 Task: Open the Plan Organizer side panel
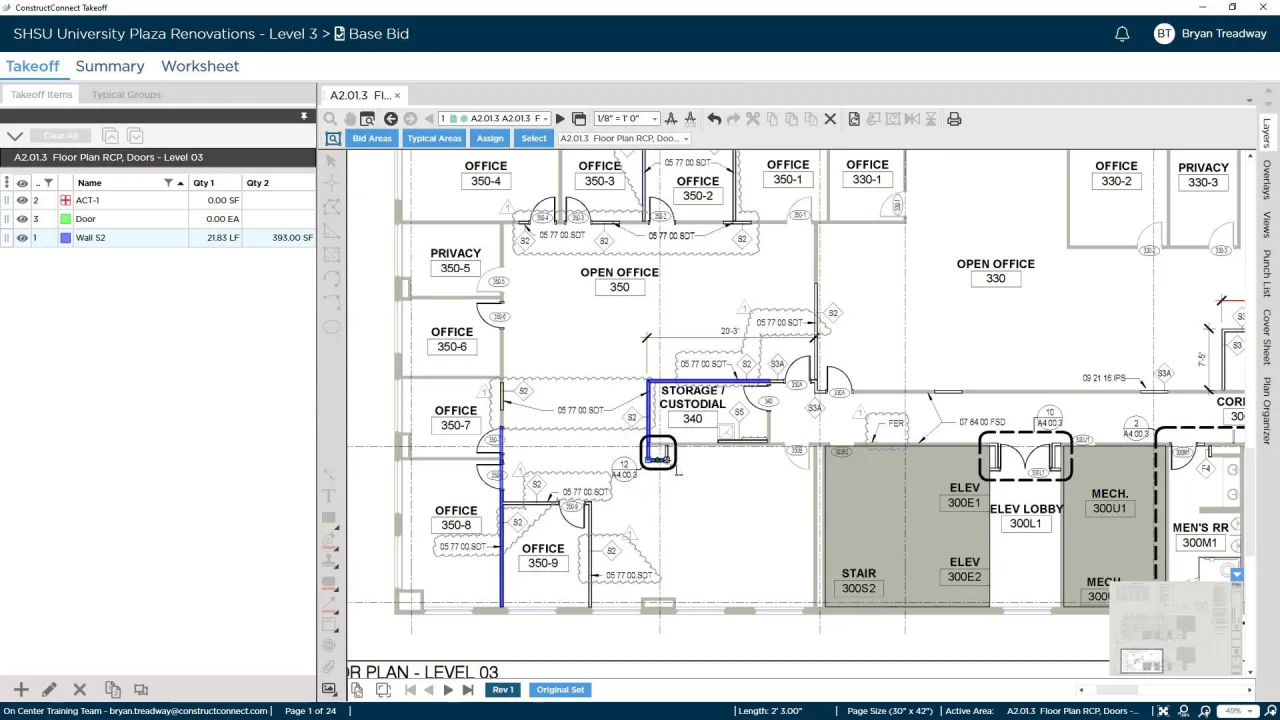pos(1266,410)
